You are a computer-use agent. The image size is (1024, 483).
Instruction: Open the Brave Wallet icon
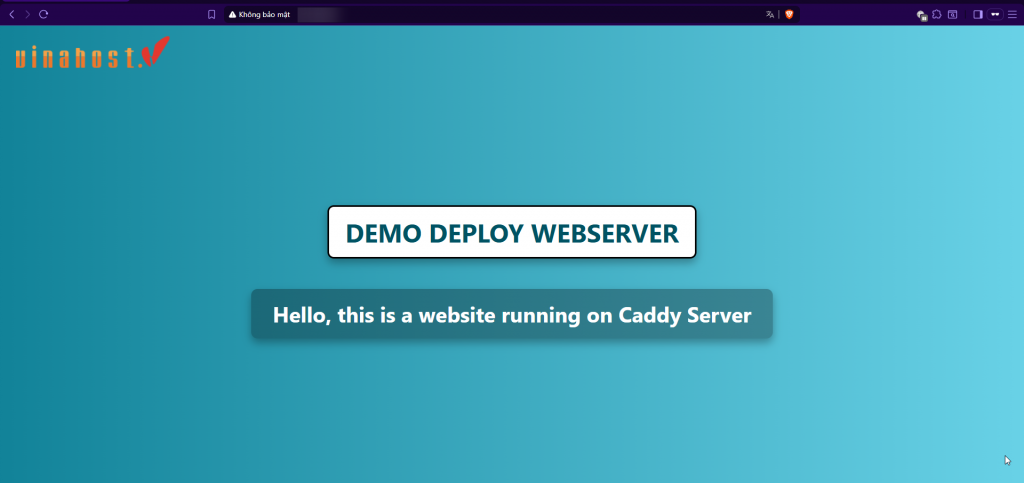pyautogui.click(x=953, y=15)
